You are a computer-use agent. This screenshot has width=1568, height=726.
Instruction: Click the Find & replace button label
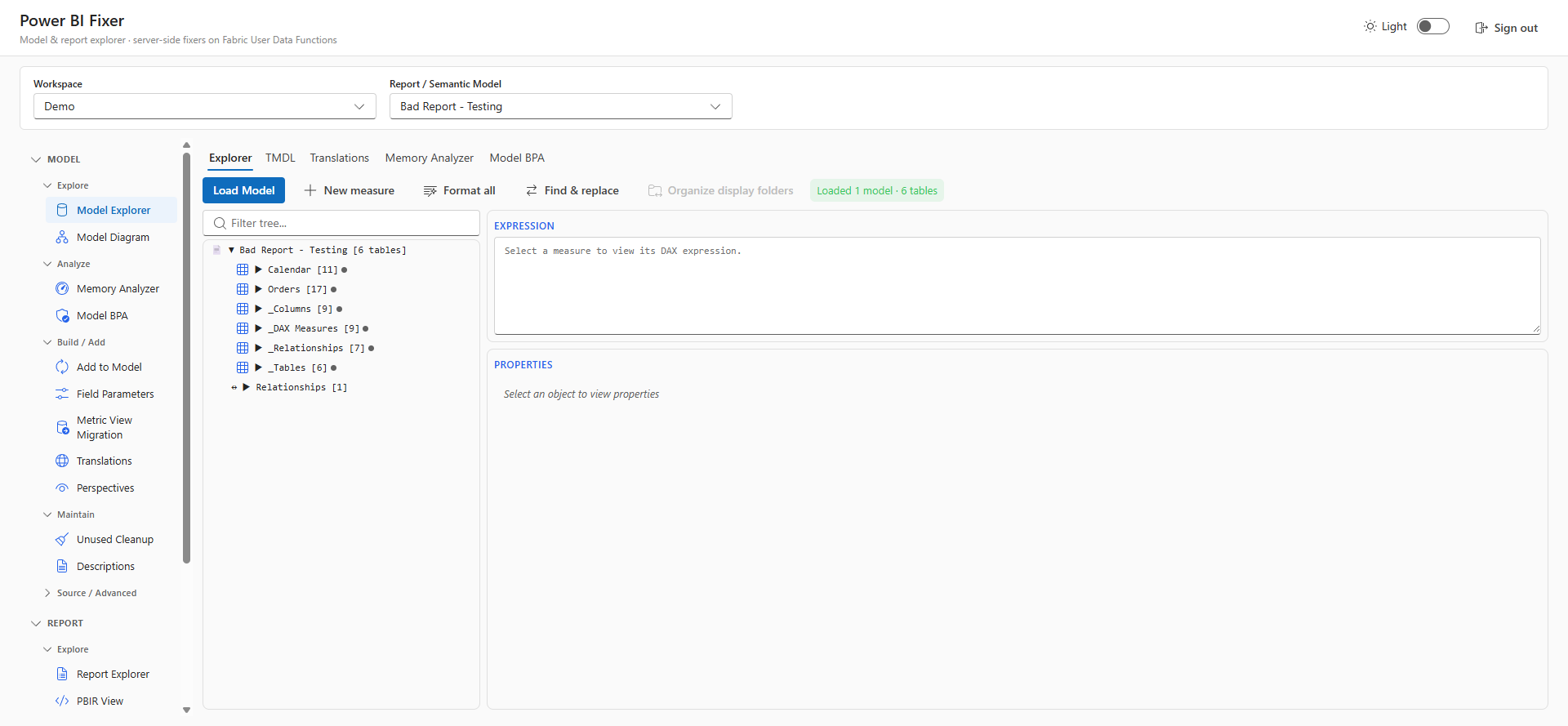click(x=581, y=190)
